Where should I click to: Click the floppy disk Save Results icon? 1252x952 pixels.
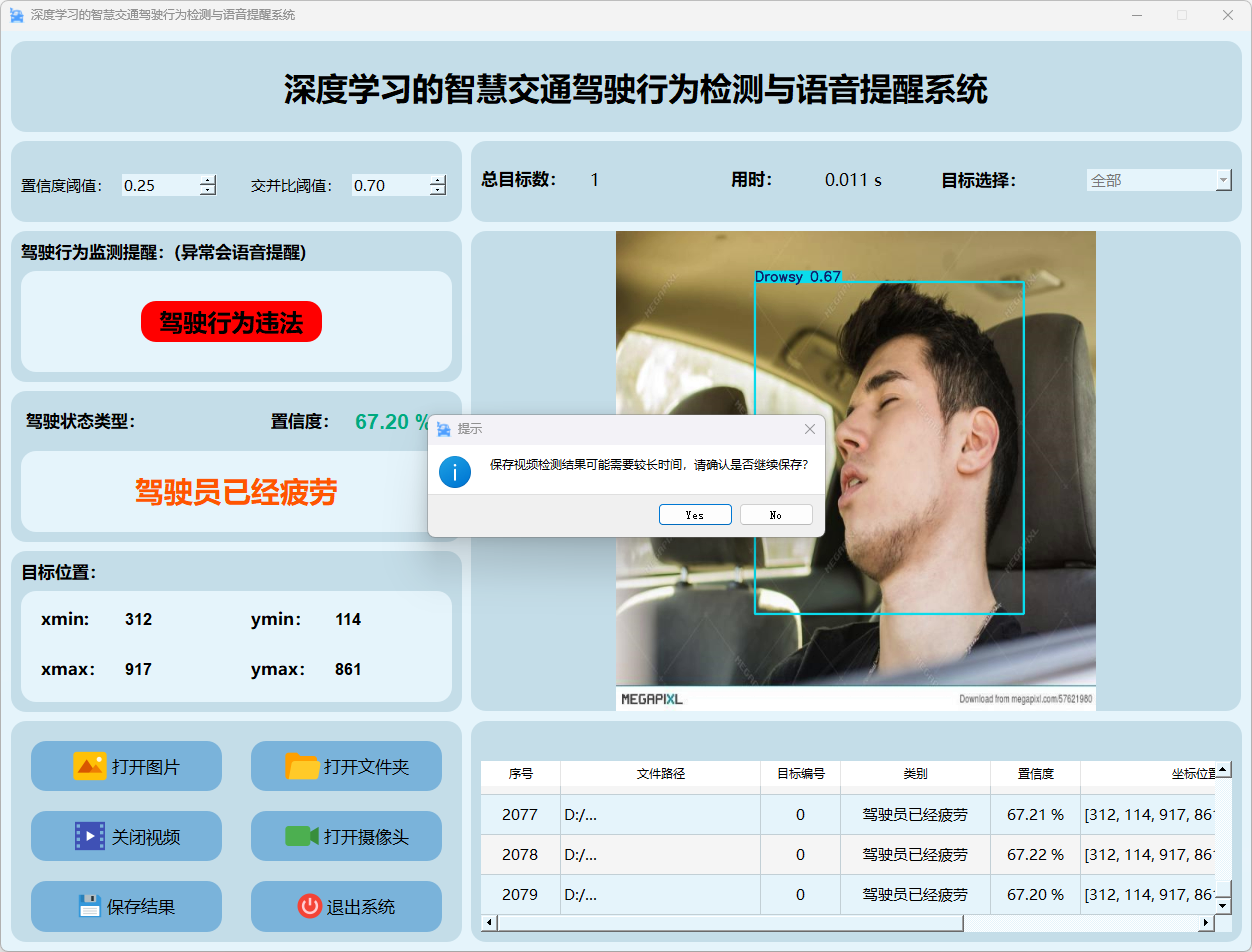(90, 906)
